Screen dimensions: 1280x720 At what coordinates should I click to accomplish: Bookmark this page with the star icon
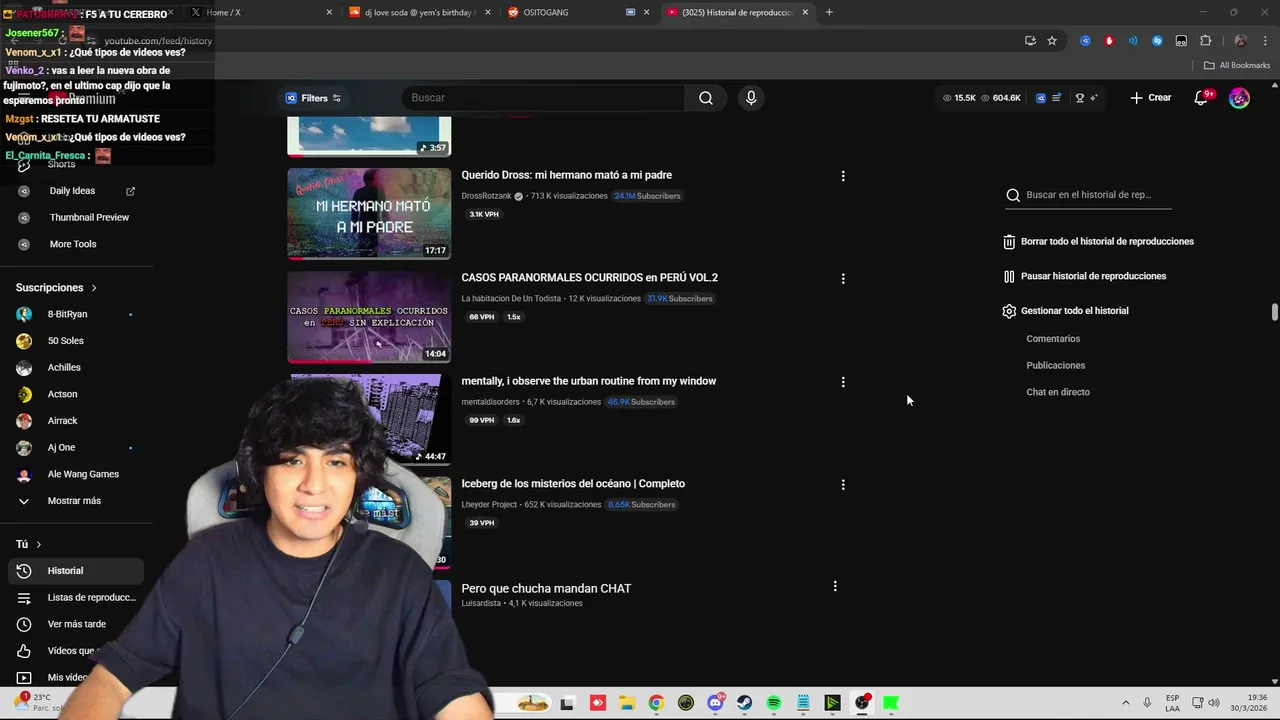click(x=1052, y=41)
